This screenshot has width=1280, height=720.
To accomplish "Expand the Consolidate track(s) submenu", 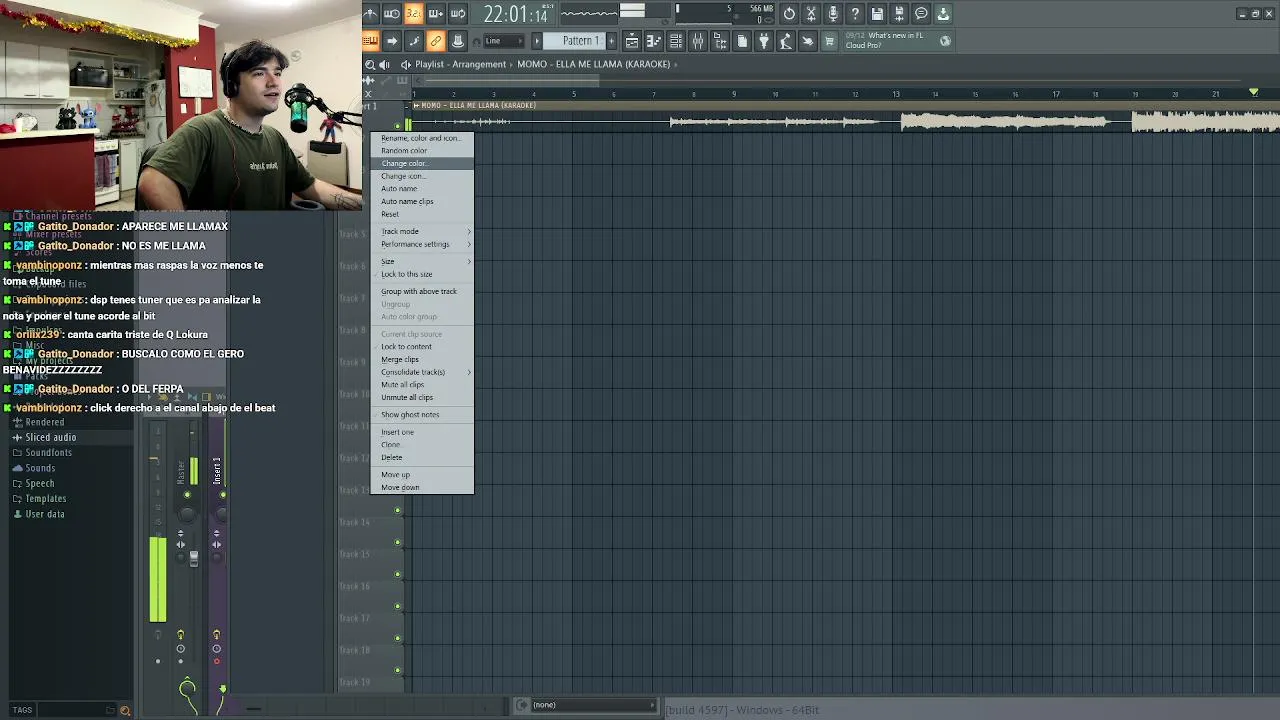I will 422,372.
